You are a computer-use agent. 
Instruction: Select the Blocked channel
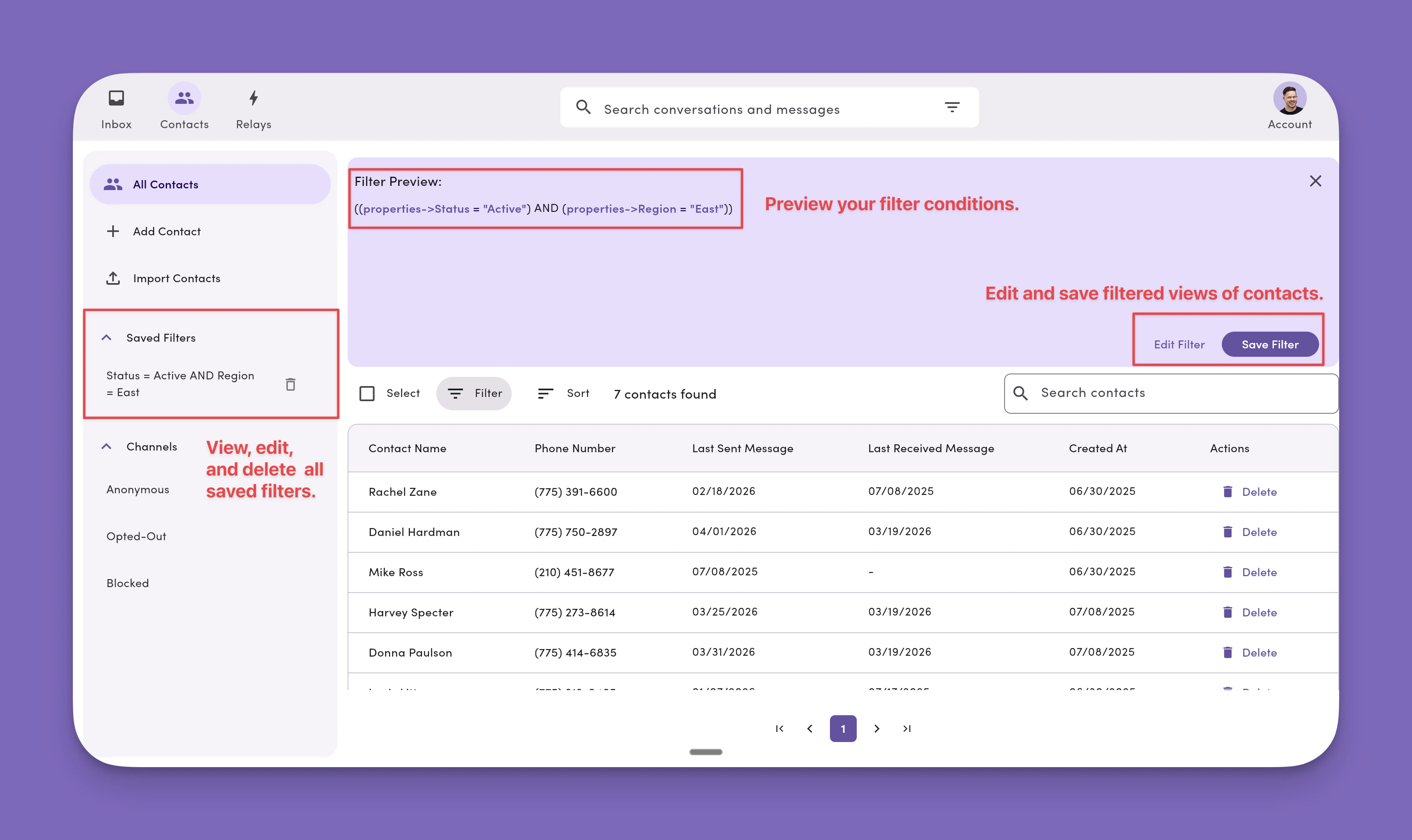[x=127, y=584]
